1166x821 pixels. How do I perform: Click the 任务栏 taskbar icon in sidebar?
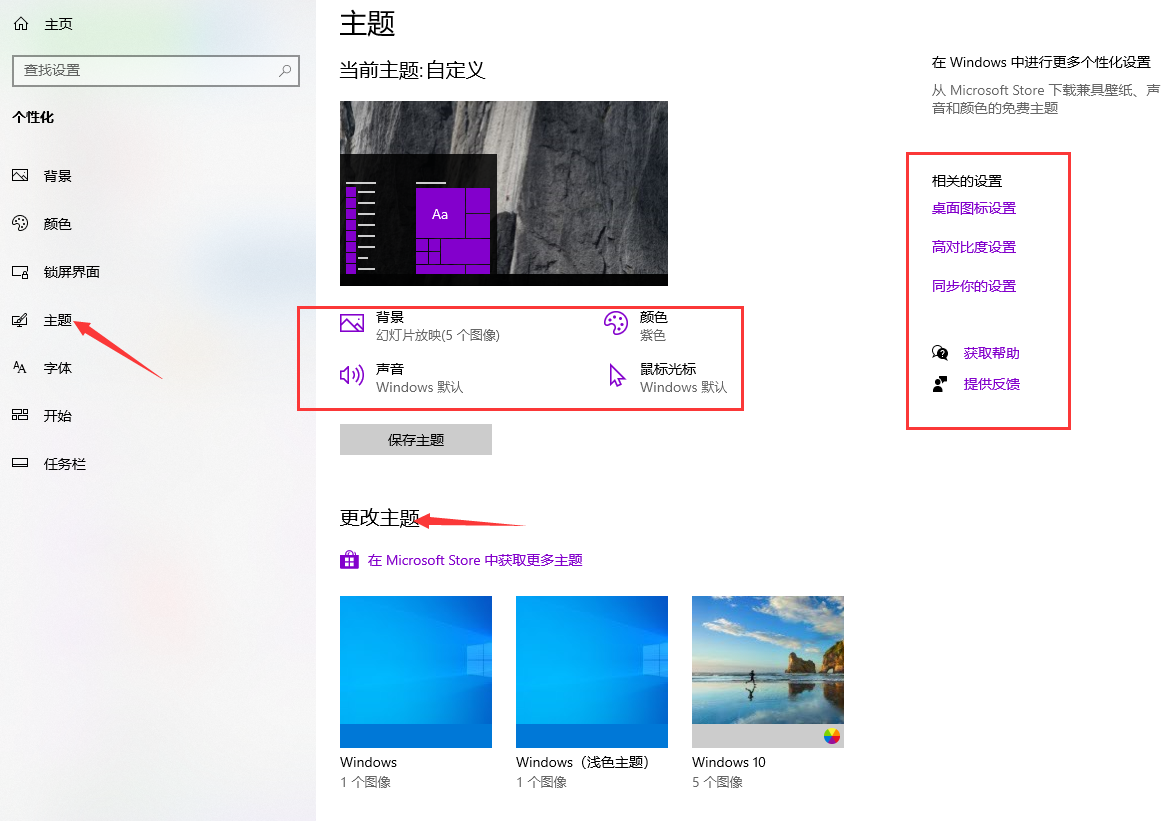[x=22, y=463]
